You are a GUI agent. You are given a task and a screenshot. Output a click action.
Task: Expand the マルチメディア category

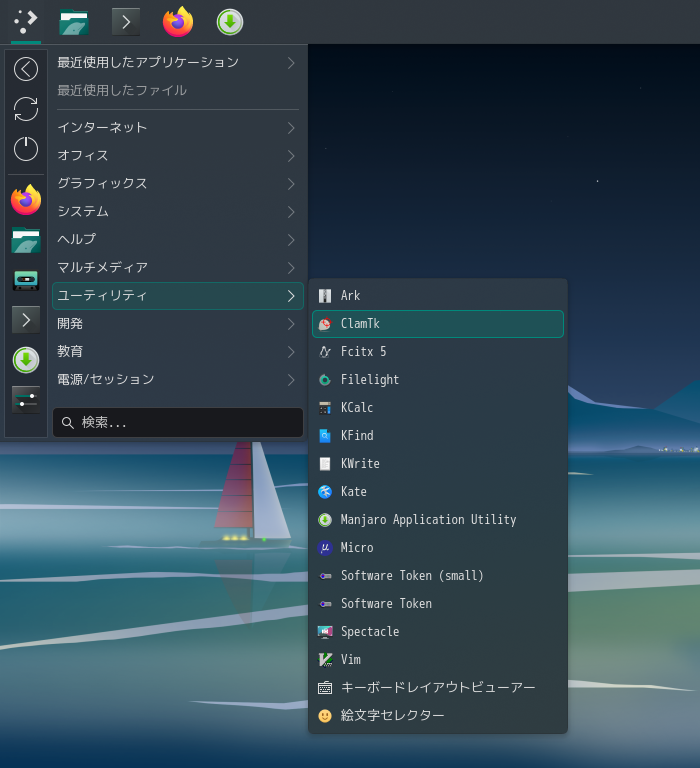[177, 268]
